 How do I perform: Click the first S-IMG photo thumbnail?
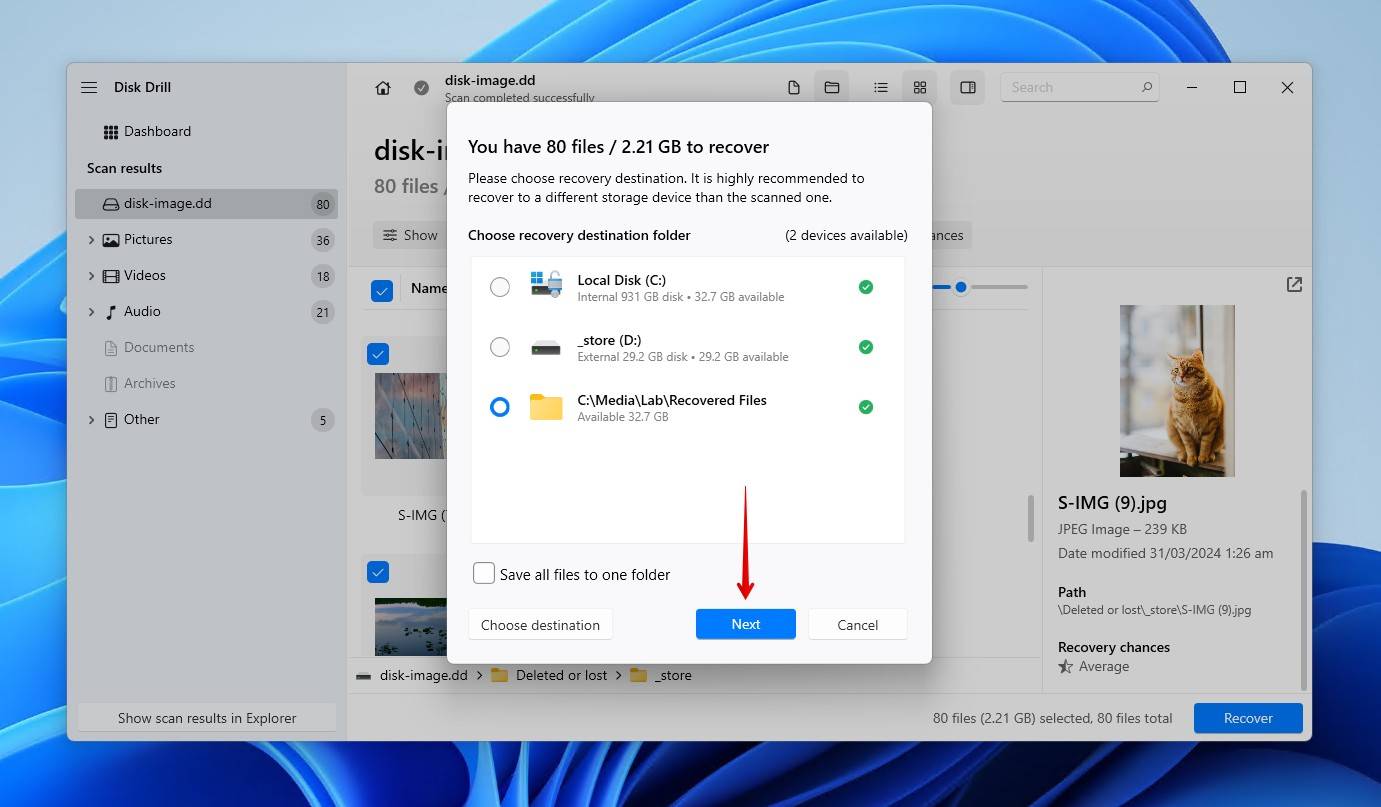click(x=410, y=416)
